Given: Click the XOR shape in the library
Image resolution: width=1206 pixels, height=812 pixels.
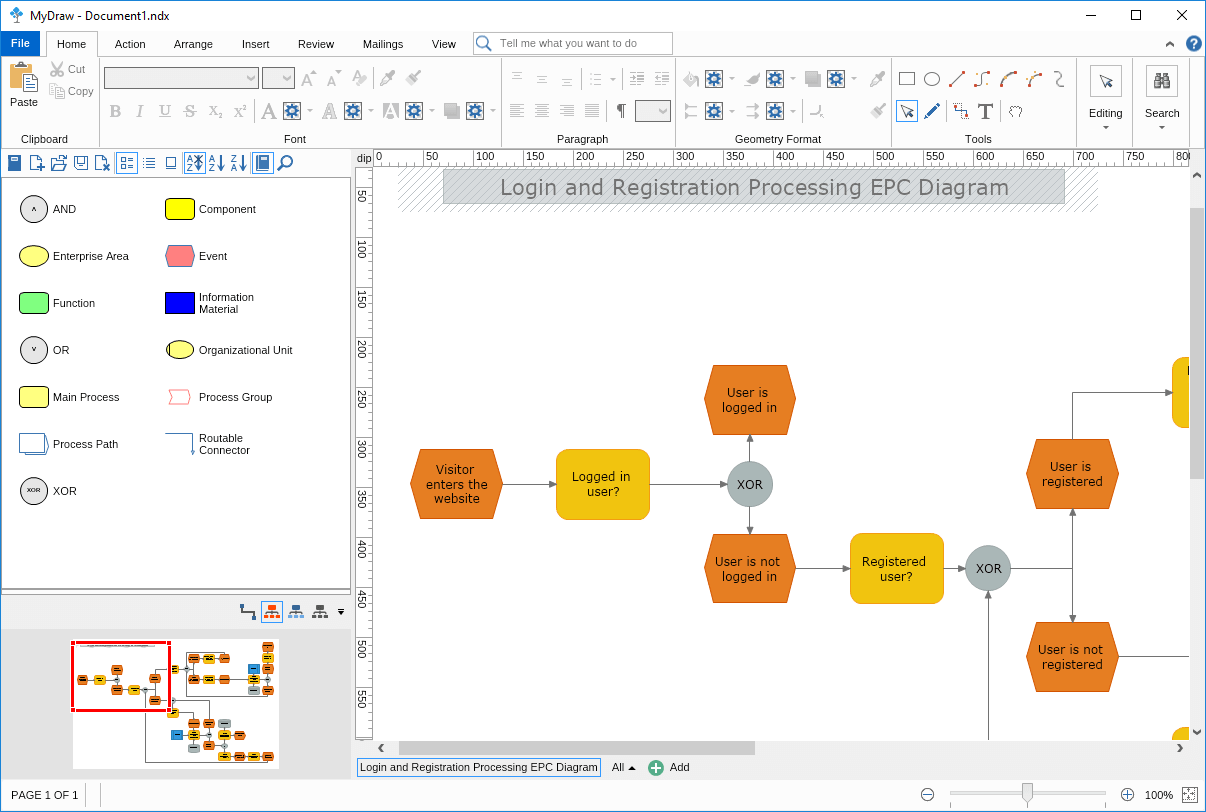Looking at the screenshot, I should click(x=34, y=491).
